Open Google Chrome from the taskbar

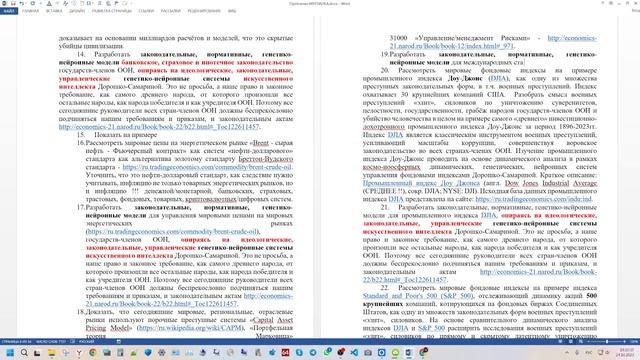(93, 353)
